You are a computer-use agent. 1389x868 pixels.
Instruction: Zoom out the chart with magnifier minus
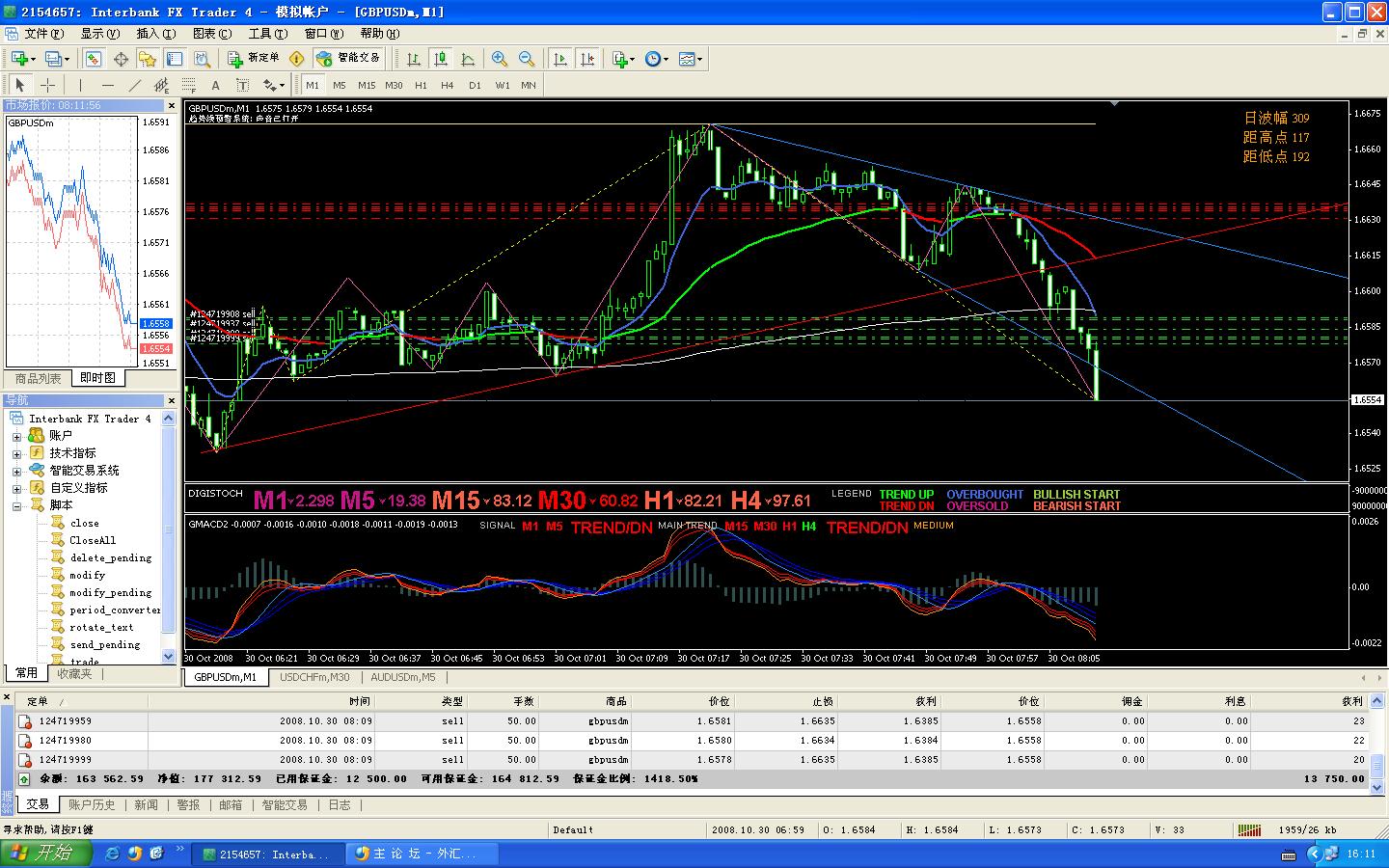(527, 59)
